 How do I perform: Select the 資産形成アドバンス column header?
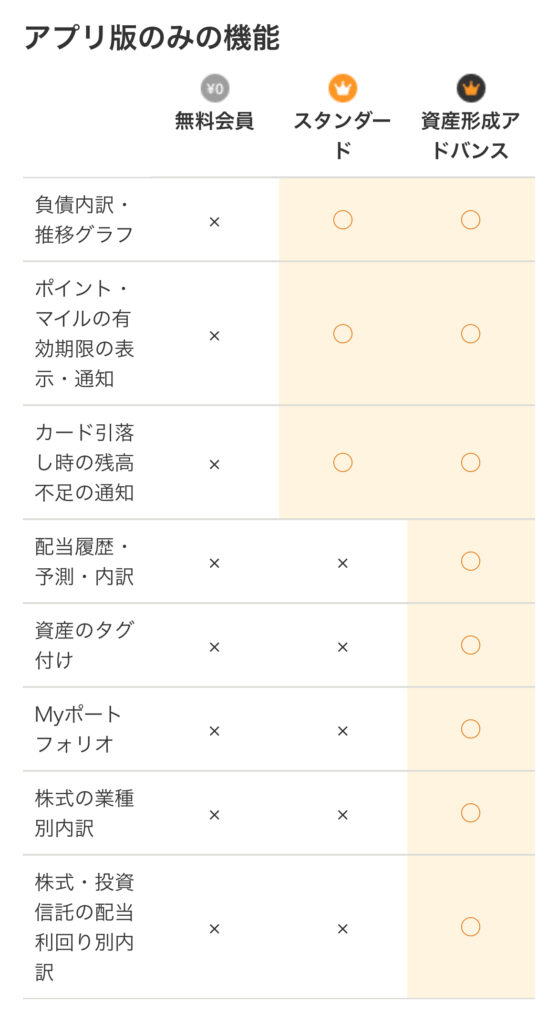point(470,136)
